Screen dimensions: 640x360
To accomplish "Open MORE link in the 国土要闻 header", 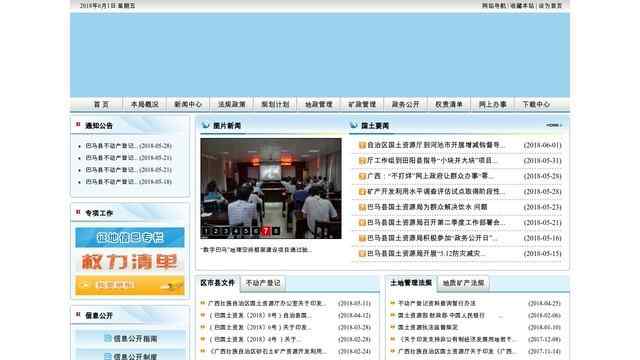I will [x=553, y=125].
